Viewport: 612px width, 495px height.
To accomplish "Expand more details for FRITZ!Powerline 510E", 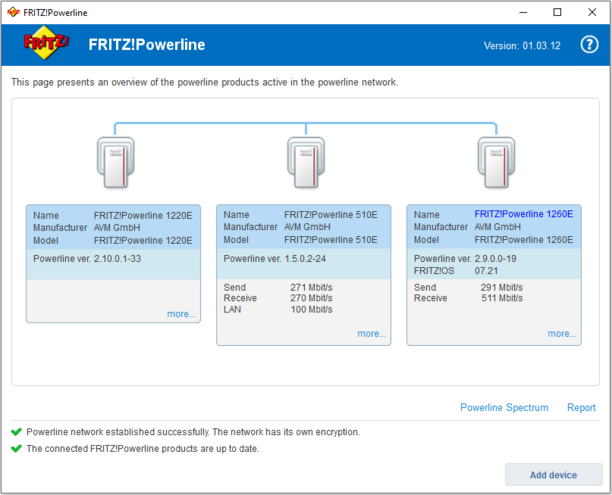I will click(x=371, y=334).
